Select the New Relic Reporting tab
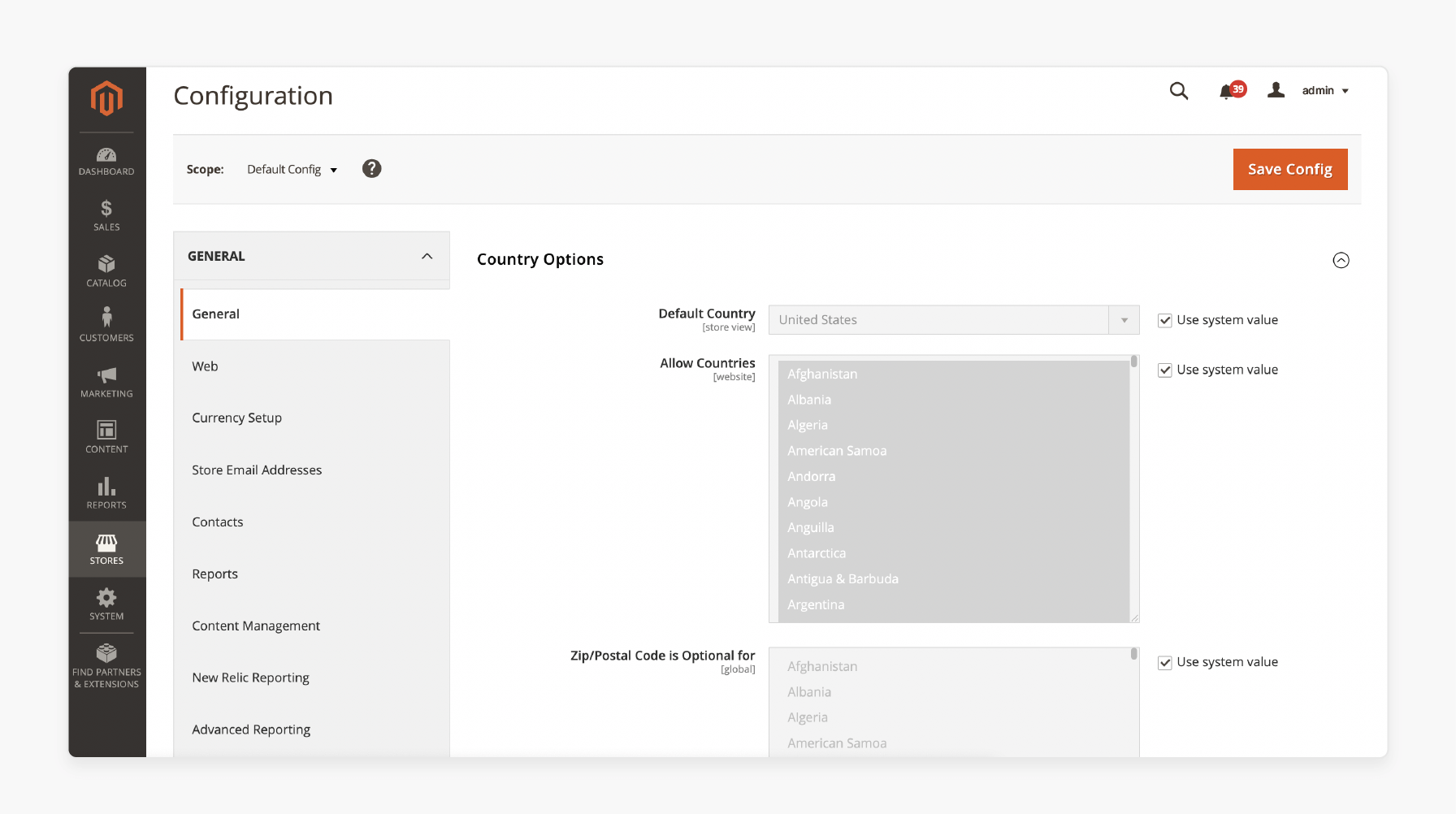Screen dimensions: 1456x814 [315, 678]
